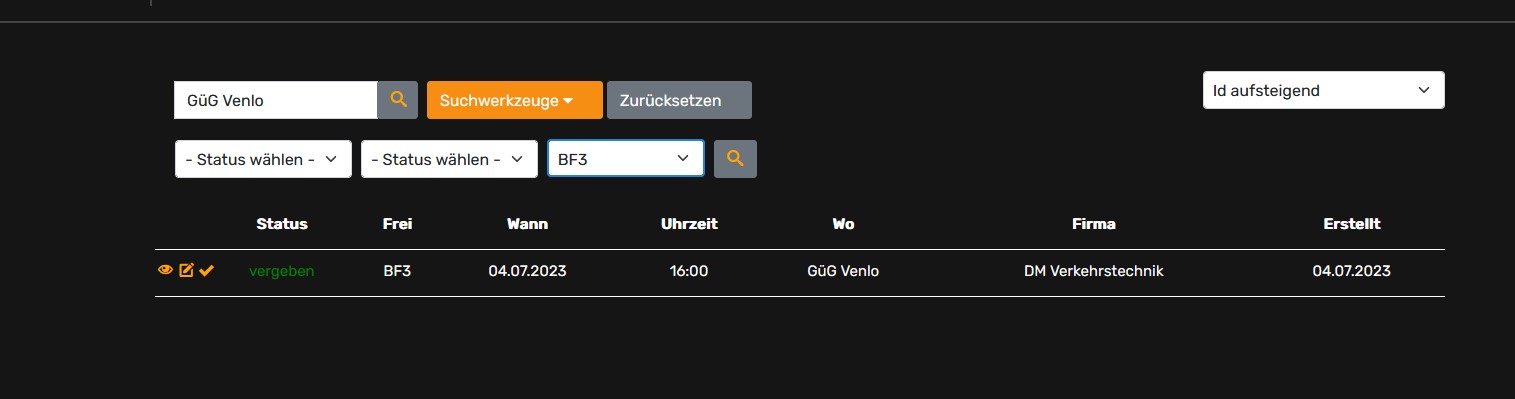Click the Wann column header
The height and width of the screenshot is (399, 1515).
click(x=527, y=224)
